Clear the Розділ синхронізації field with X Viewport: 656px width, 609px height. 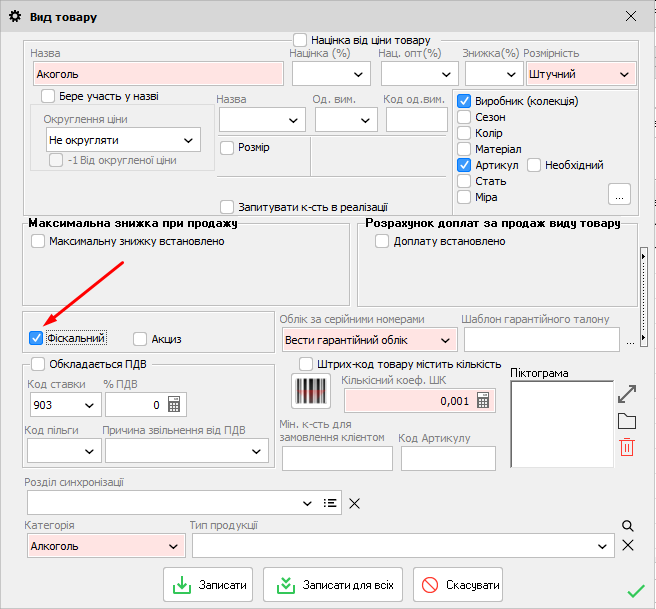click(x=354, y=503)
